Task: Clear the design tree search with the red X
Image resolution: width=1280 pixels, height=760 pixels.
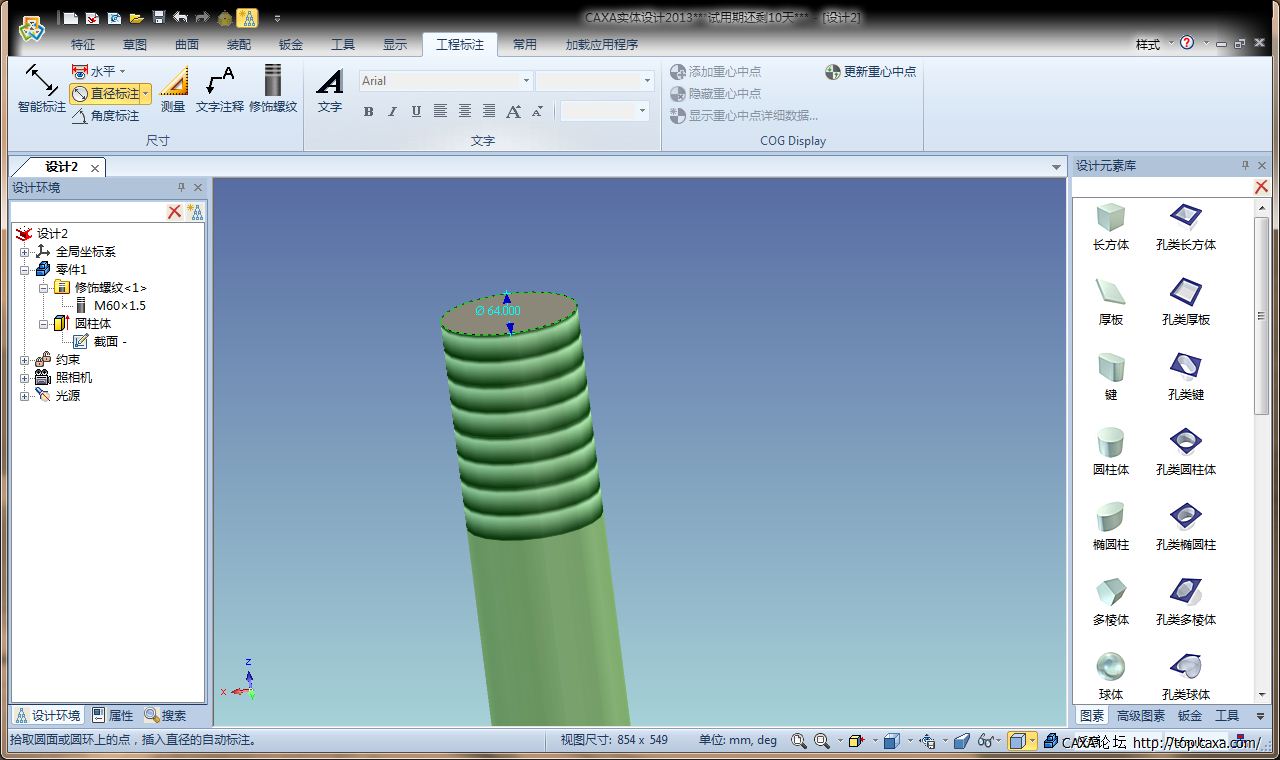Action: coord(174,211)
